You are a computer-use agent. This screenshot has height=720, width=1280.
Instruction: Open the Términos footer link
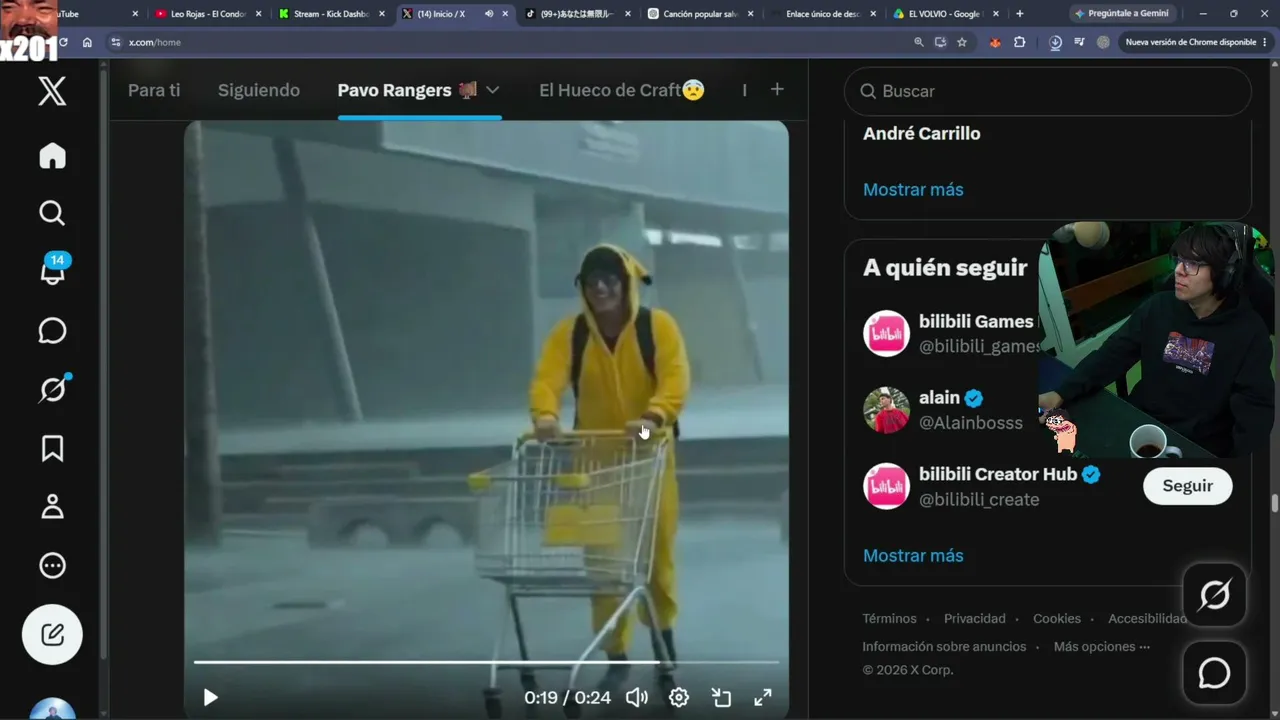[x=889, y=618]
